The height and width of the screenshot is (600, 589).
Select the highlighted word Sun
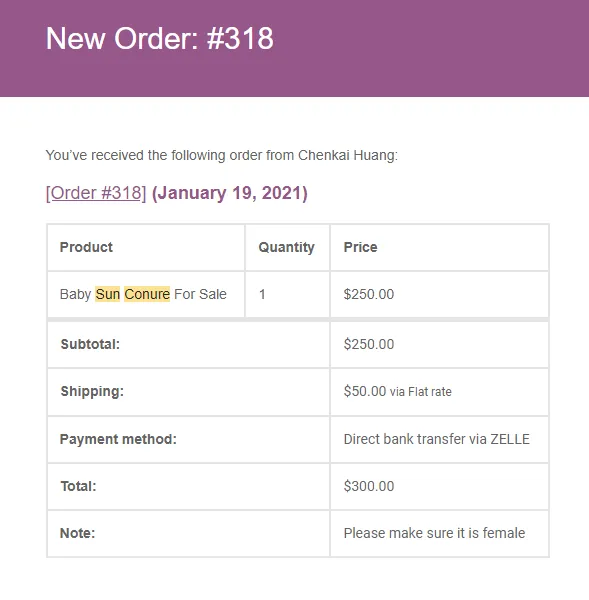click(x=108, y=294)
